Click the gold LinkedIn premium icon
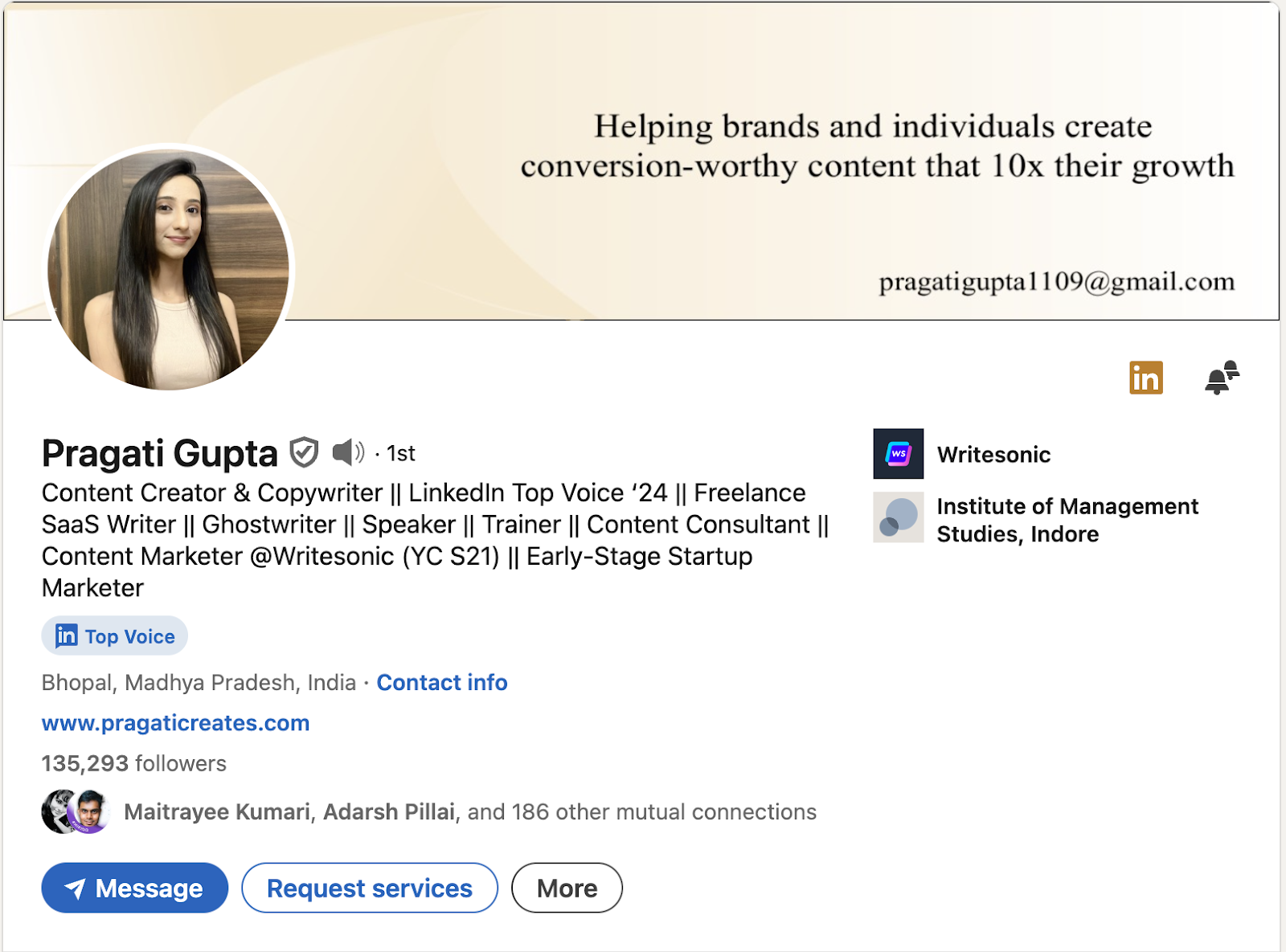Screen dimensions: 1286x952 pos(1145,378)
